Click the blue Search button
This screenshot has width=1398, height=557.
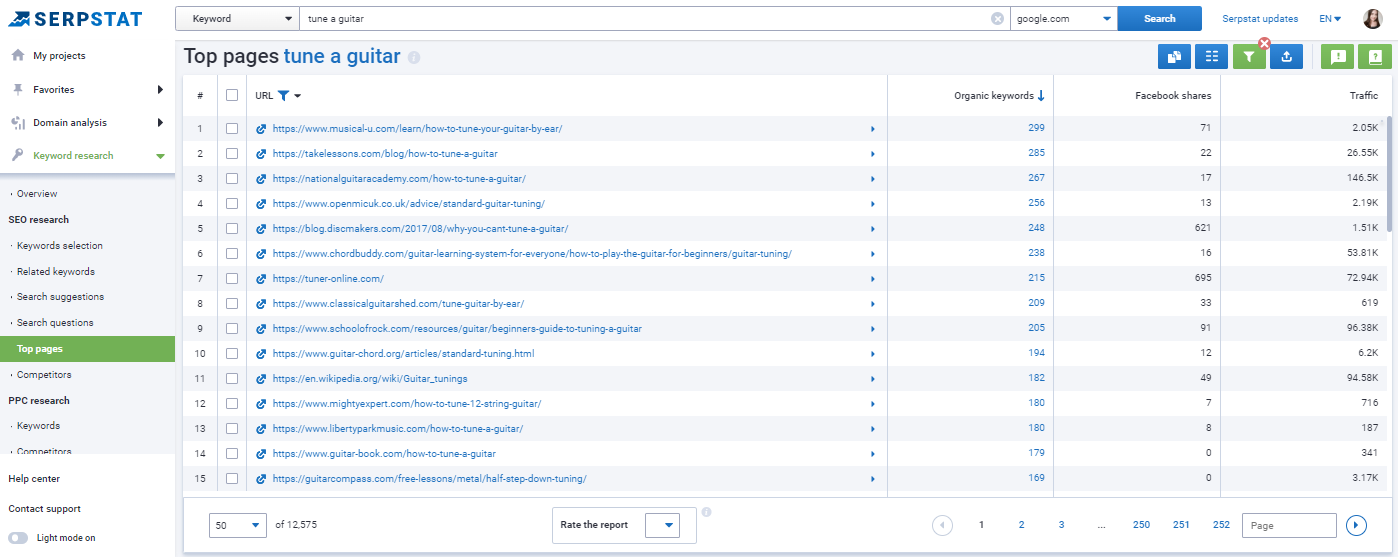pyautogui.click(x=1160, y=19)
